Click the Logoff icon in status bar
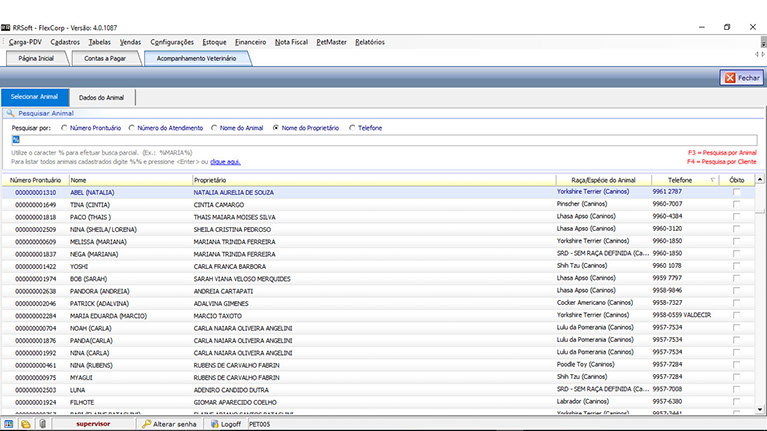The height and width of the screenshot is (431, 767). click(216, 424)
